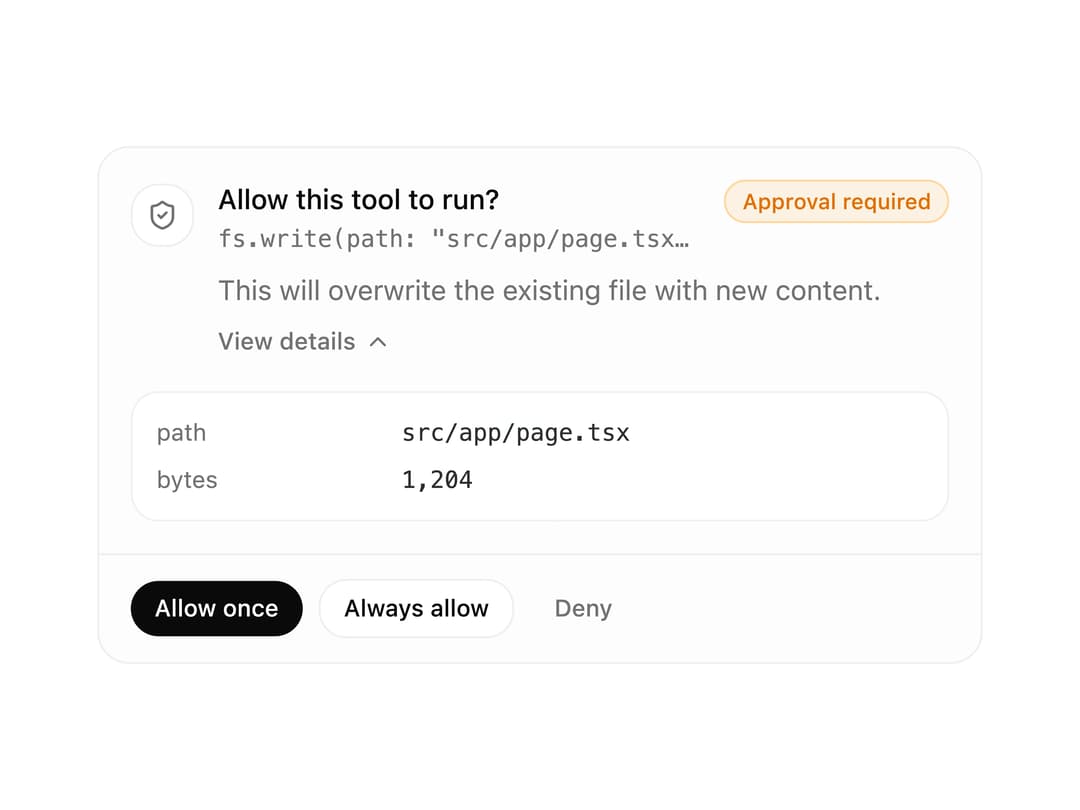Click the View details label
The height and width of the screenshot is (810, 1080).
(287, 342)
